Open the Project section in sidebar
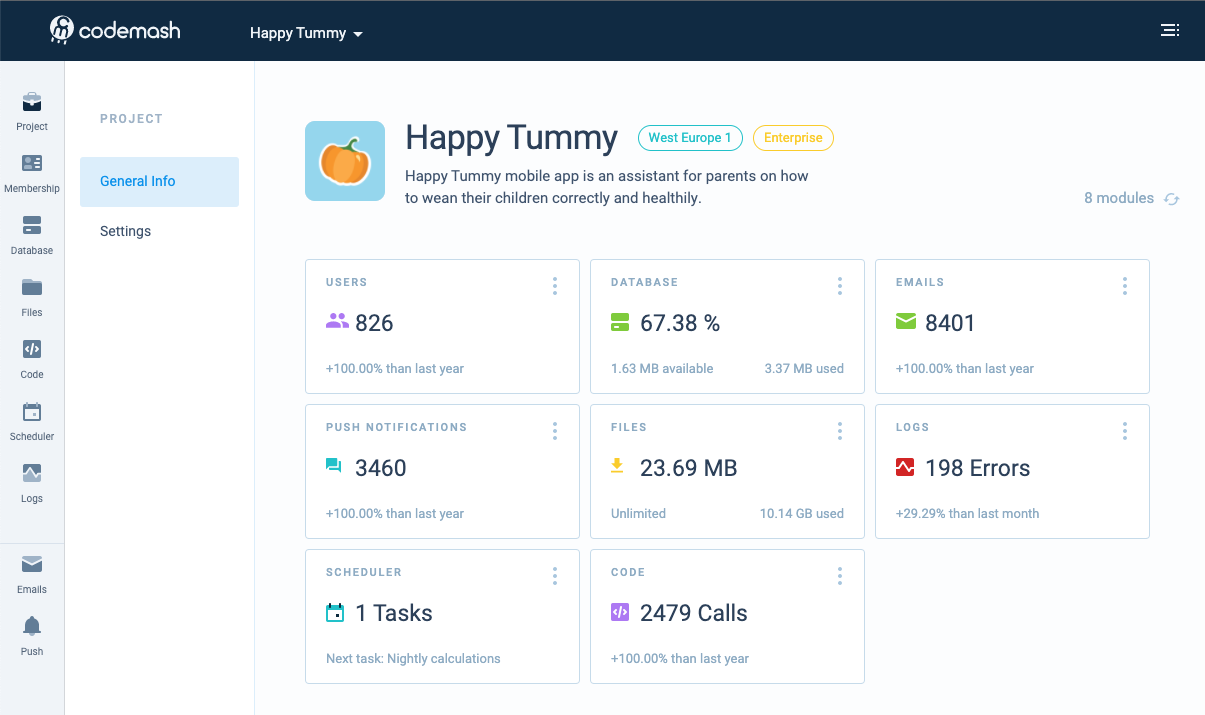The height and width of the screenshot is (715, 1205). pyautogui.click(x=32, y=110)
